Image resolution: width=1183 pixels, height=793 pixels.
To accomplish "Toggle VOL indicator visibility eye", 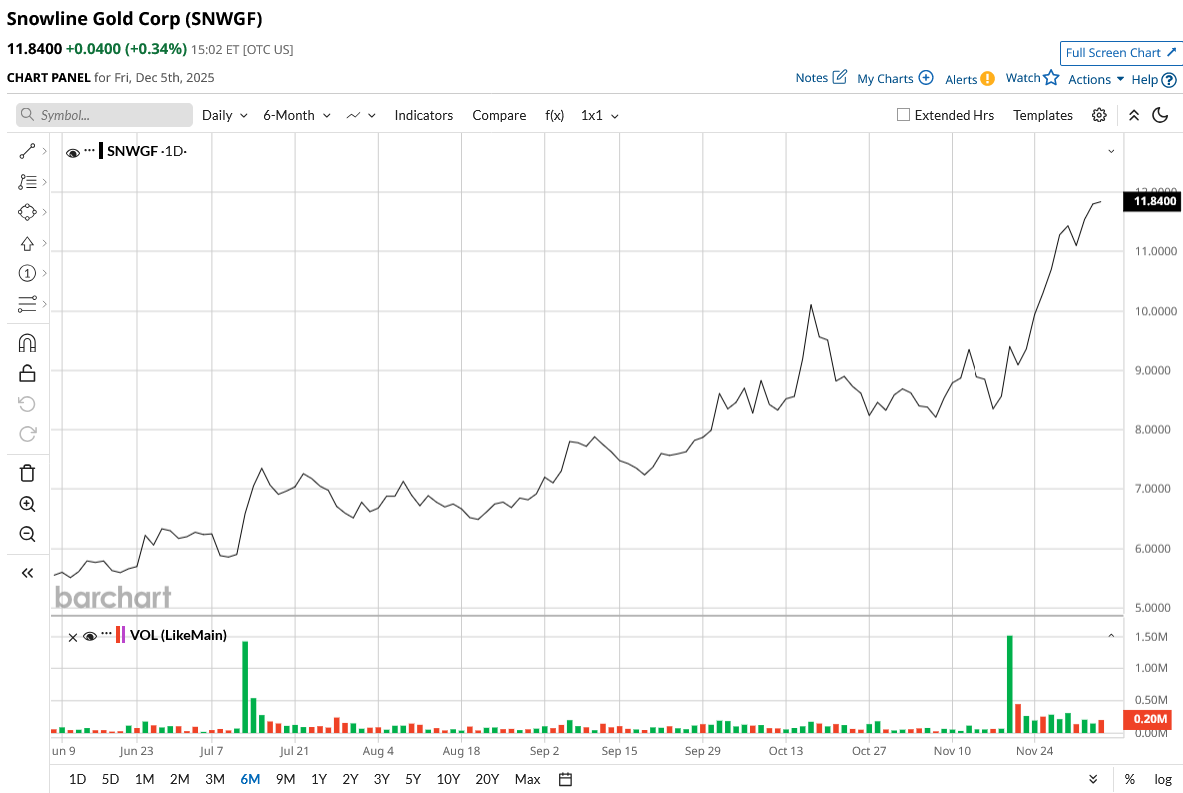I will pos(90,637).
